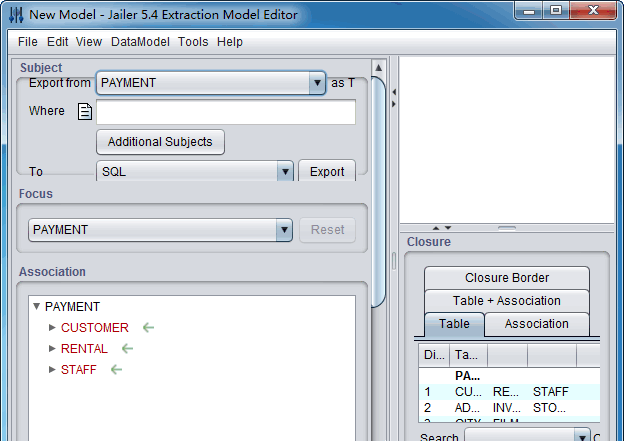Click the Export button
The height and width of the screenshot is (441, 624).
click(327, 172)
